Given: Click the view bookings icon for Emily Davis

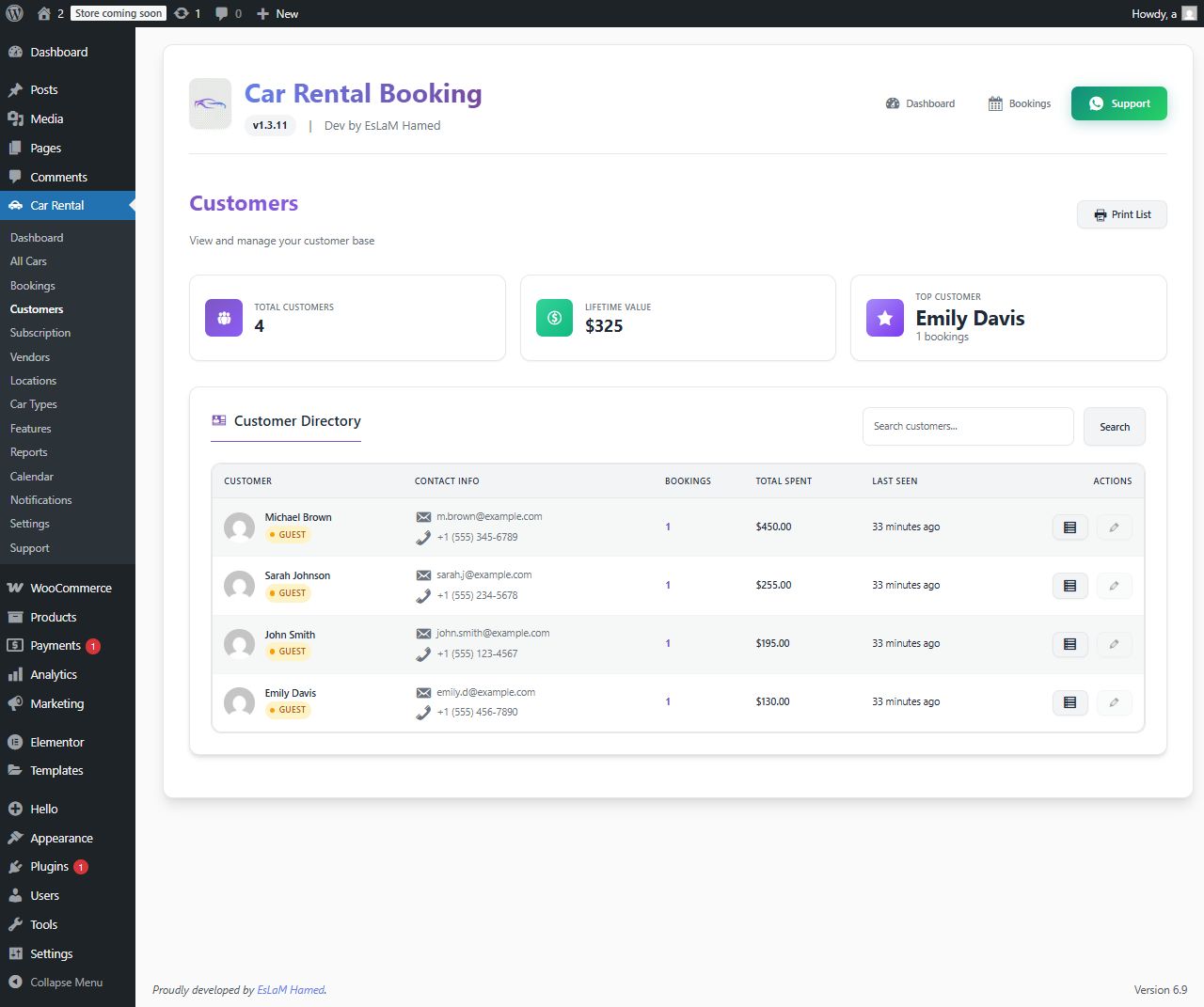Looking at the screenshot, I should click(1069, 702).
